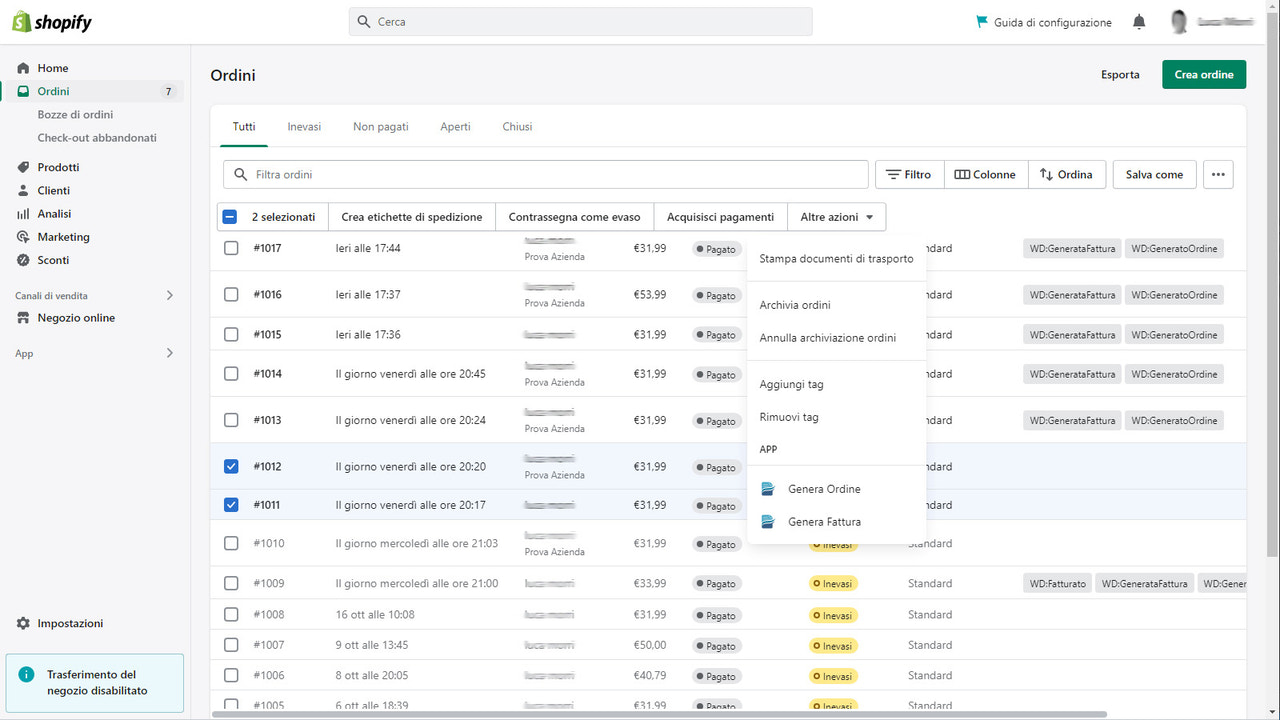
Task: Check the box for order #1016
Action: (x=231, y=295)
